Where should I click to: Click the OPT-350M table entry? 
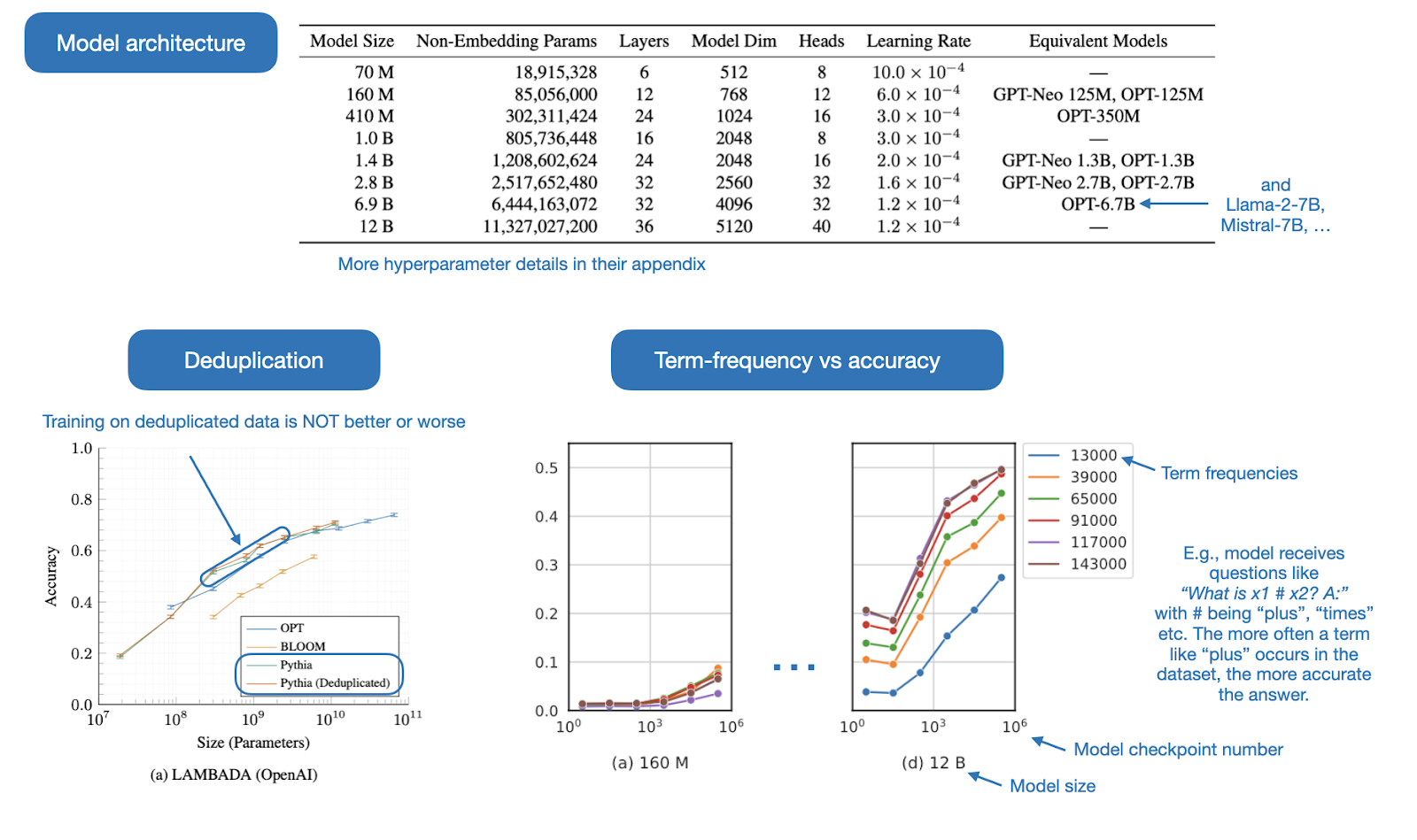point(1097,116)
